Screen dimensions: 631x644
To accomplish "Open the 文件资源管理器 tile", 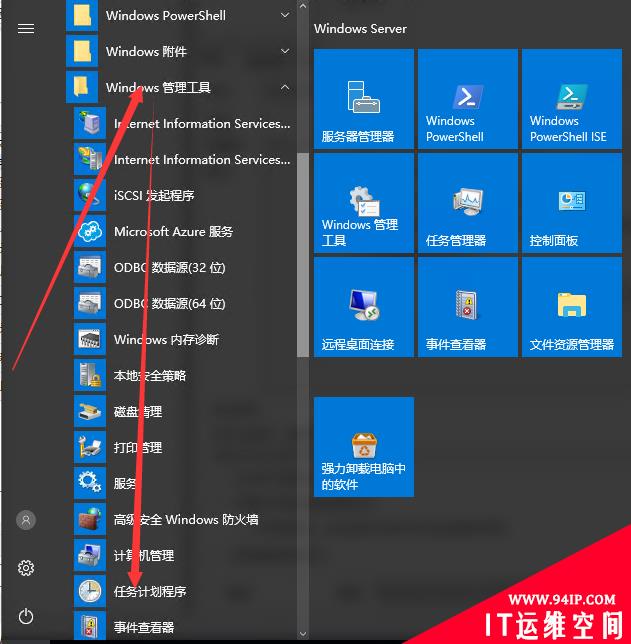I will [572, 307].
